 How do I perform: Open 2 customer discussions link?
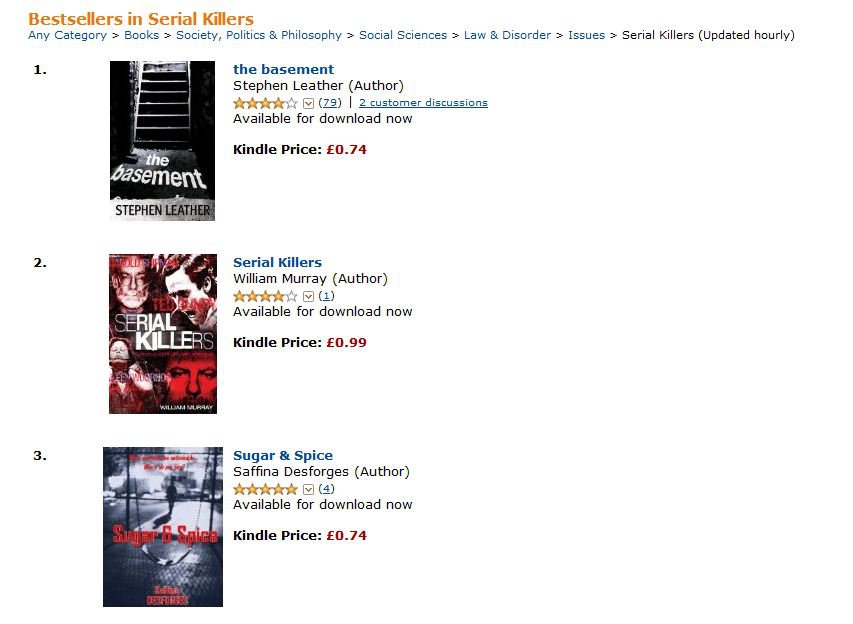point(423,103)
